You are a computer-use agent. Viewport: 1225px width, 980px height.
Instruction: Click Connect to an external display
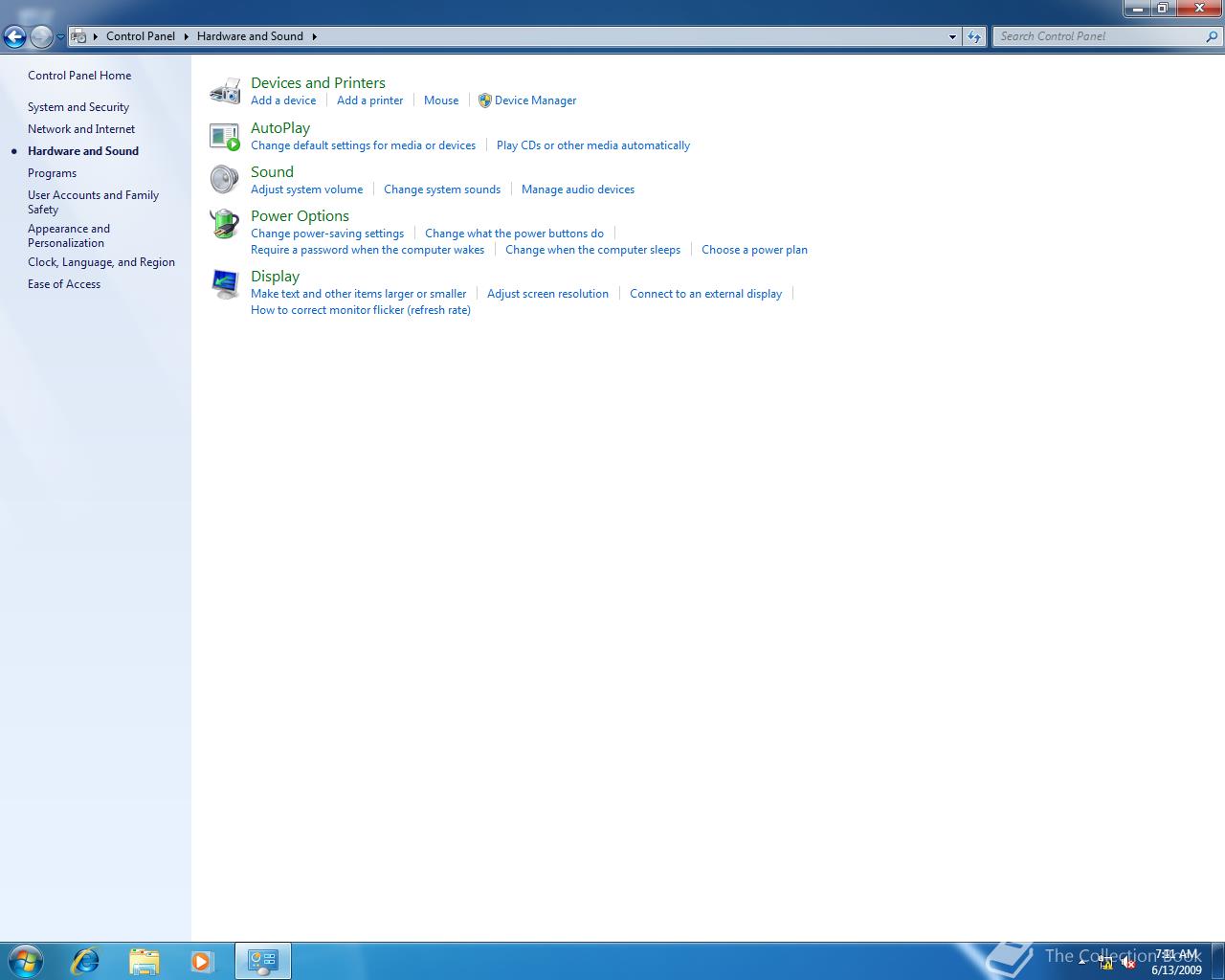coord(705,294)
